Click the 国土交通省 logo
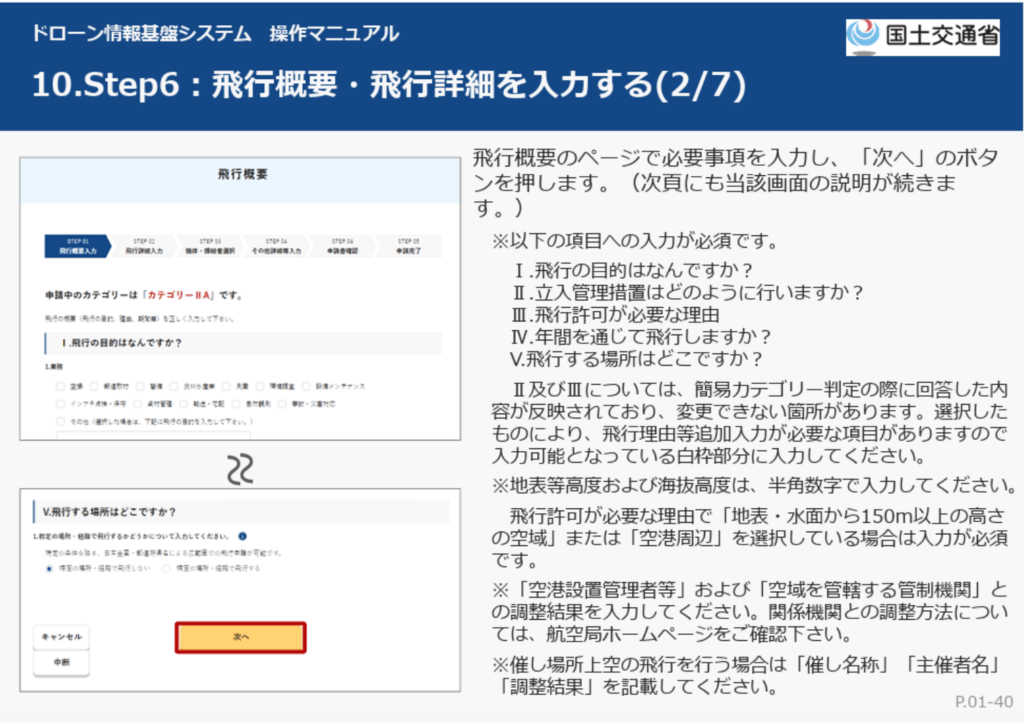 [x=921, y=36]
